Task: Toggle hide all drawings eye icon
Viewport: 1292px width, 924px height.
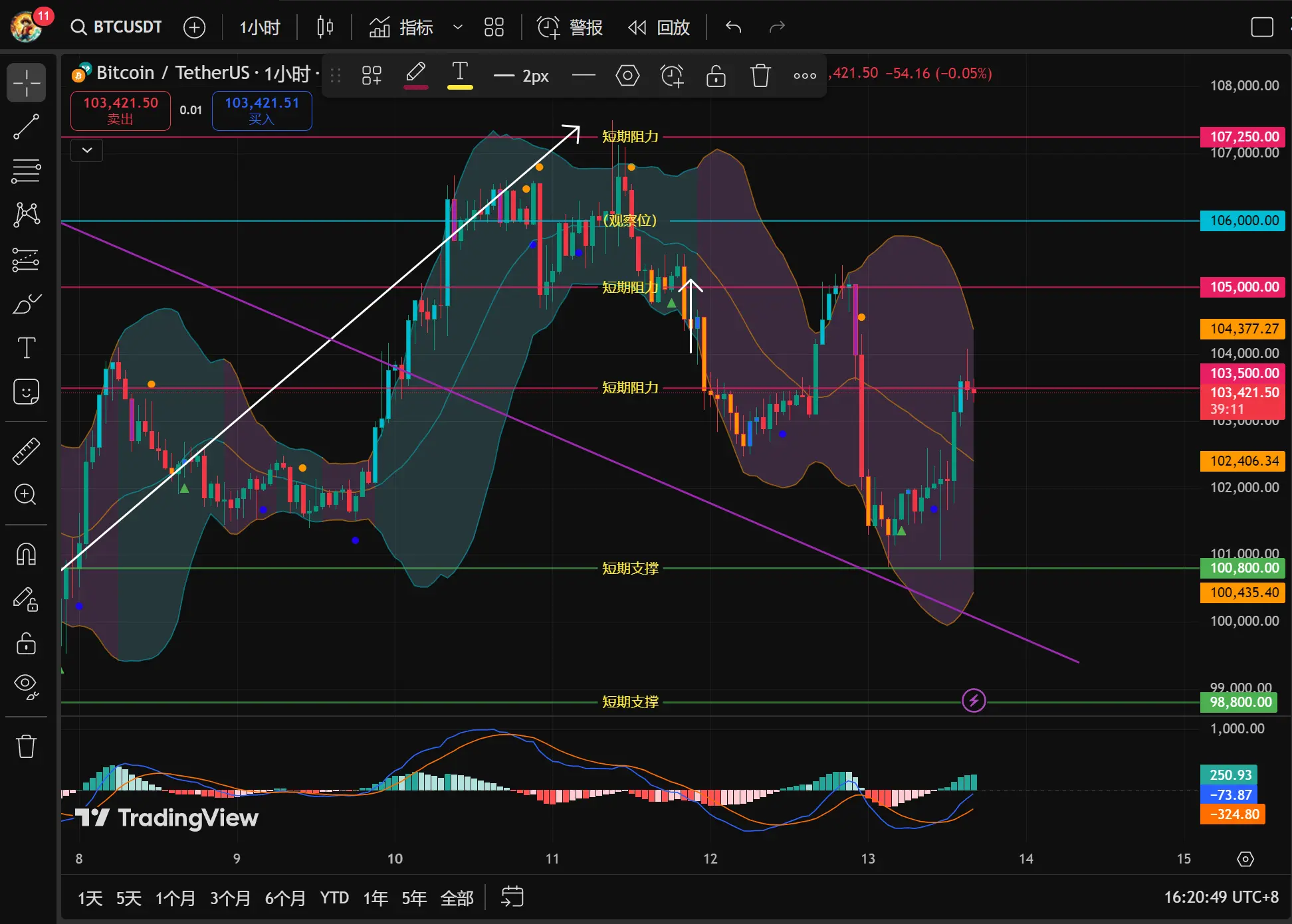Action: click(27, 686)
